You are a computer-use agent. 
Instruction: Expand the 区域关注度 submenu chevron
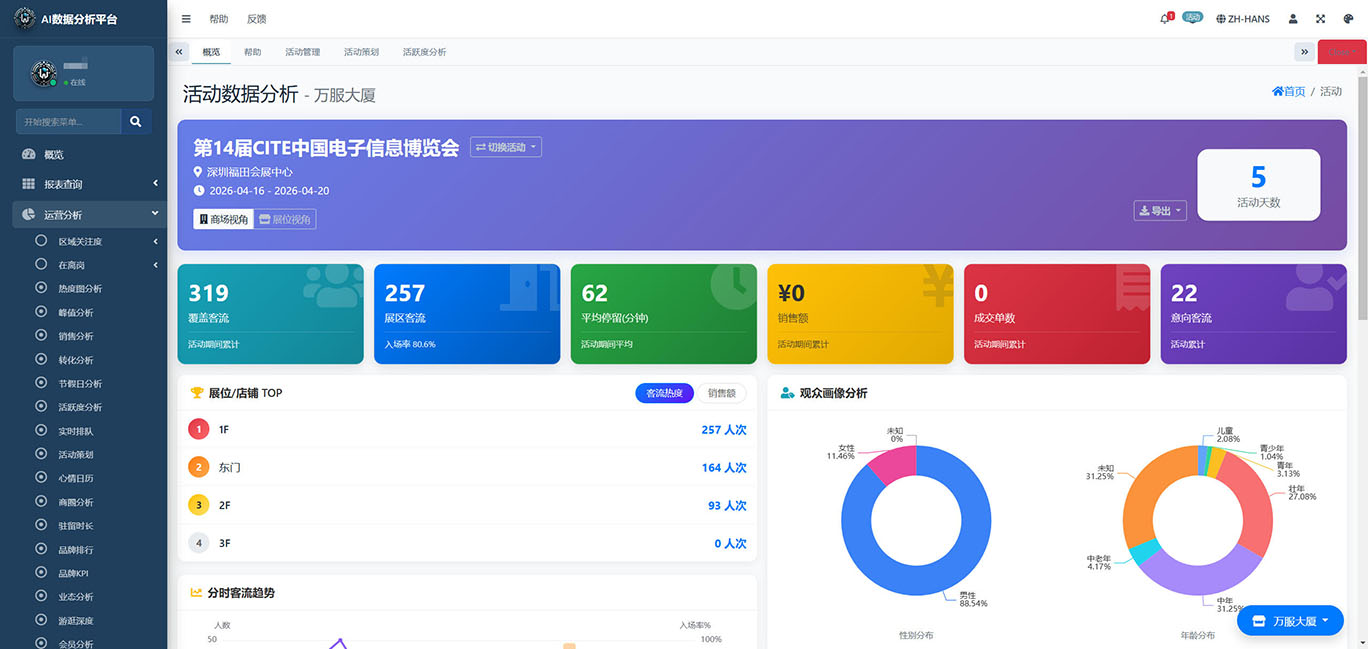156,241
